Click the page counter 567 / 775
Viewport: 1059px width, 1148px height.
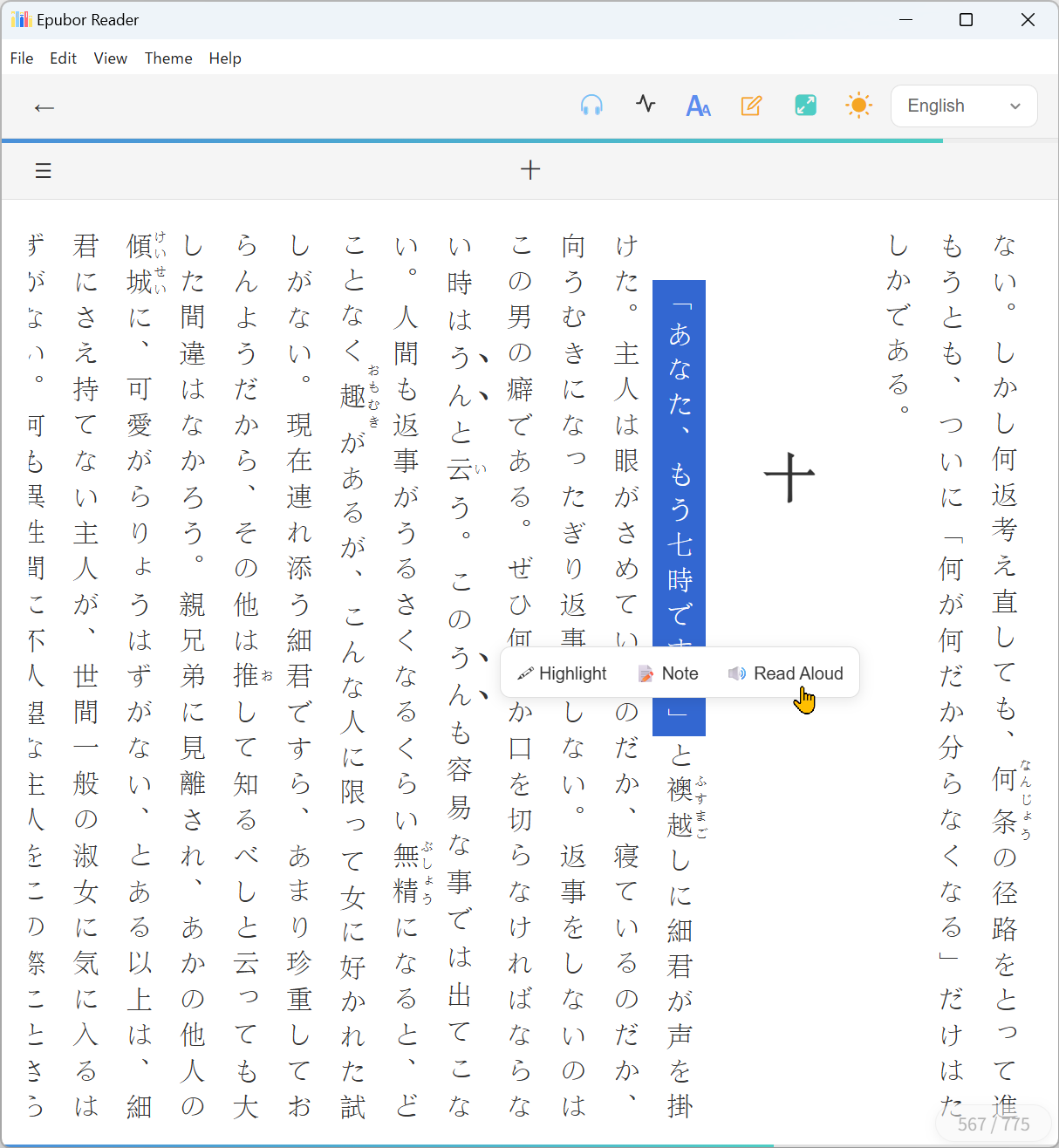click(994, 1124)
